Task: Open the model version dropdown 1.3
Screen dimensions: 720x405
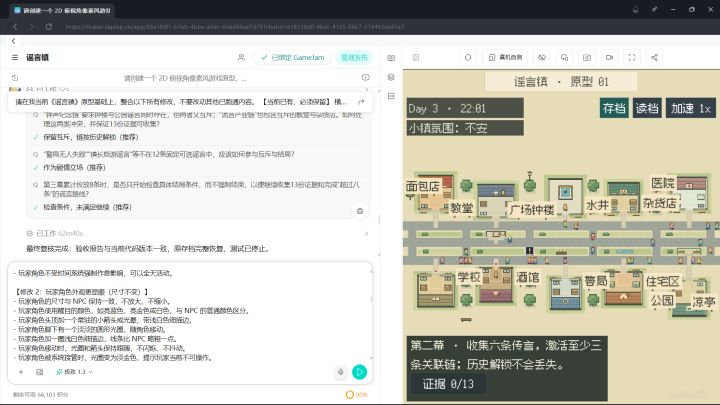Action: click(74, 372)
